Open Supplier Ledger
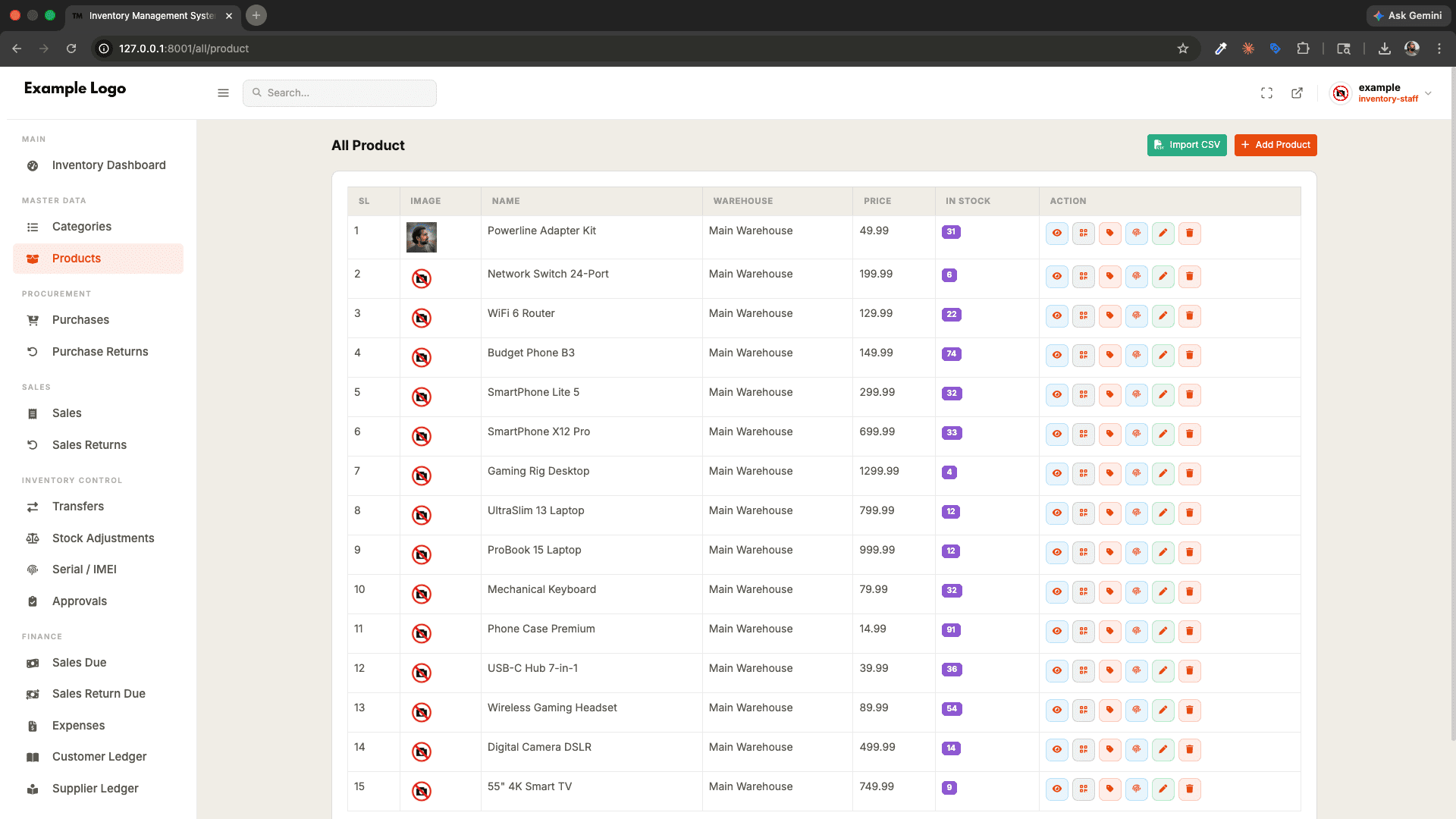This screenshot has height=819, width=1456. (98, 789)
